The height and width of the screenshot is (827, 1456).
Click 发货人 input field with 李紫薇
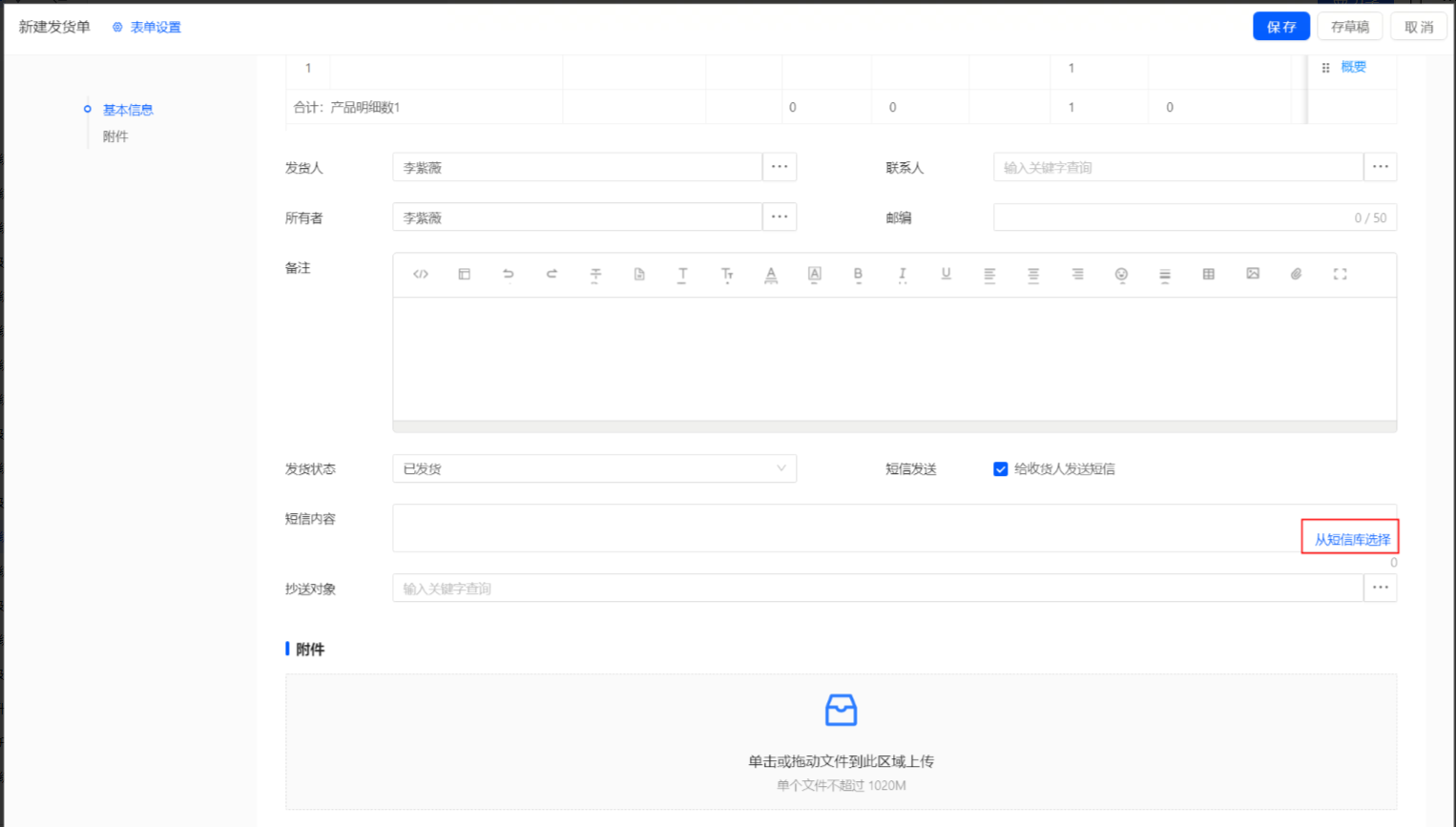577,167
